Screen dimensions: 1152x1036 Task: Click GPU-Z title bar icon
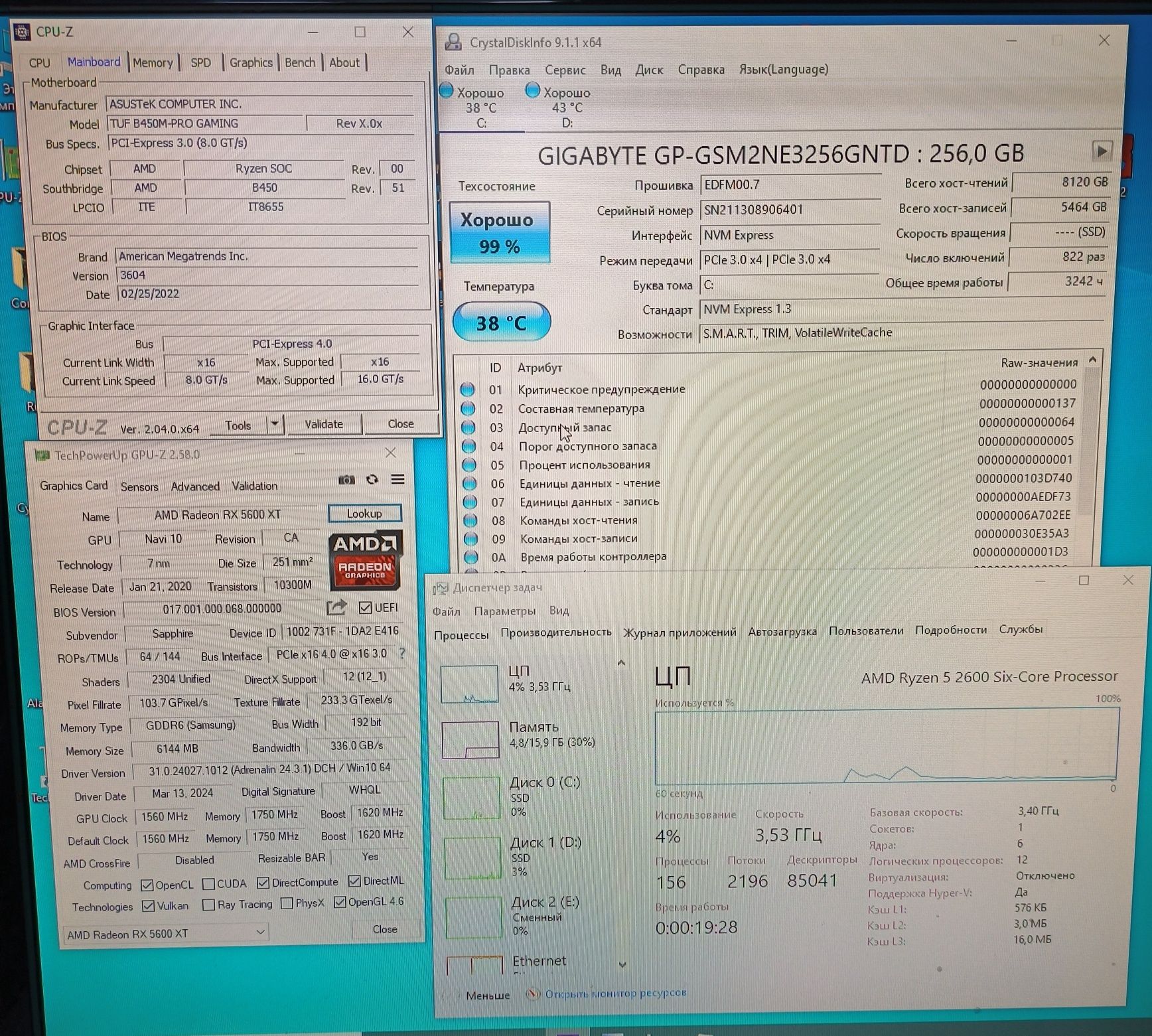click(x=42, y=455)
